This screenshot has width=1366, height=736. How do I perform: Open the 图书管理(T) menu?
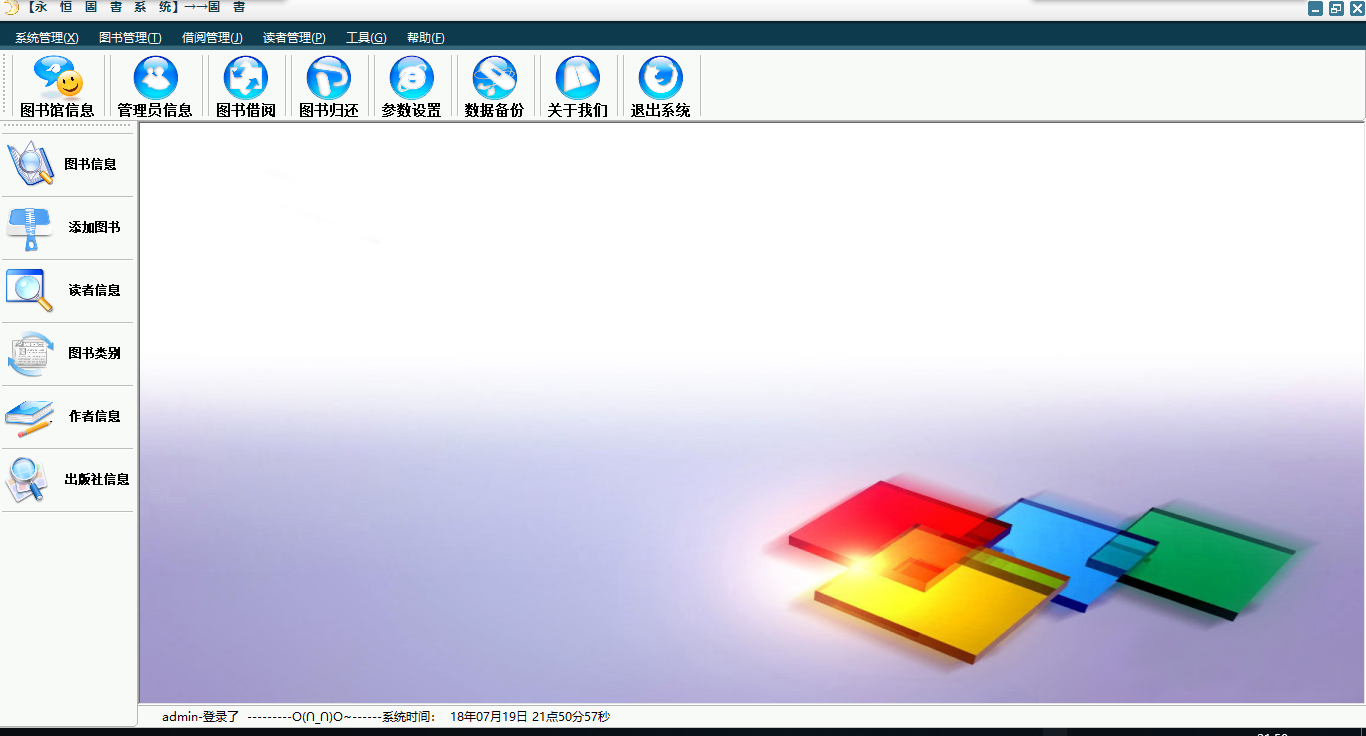[x=130, y=38]
